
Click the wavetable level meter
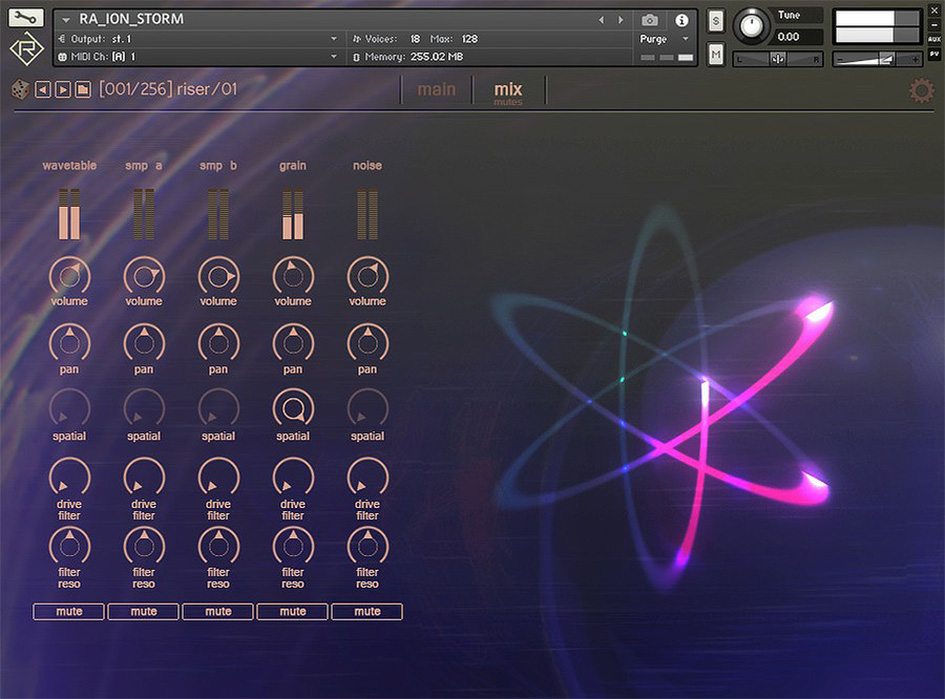(69, 215)
